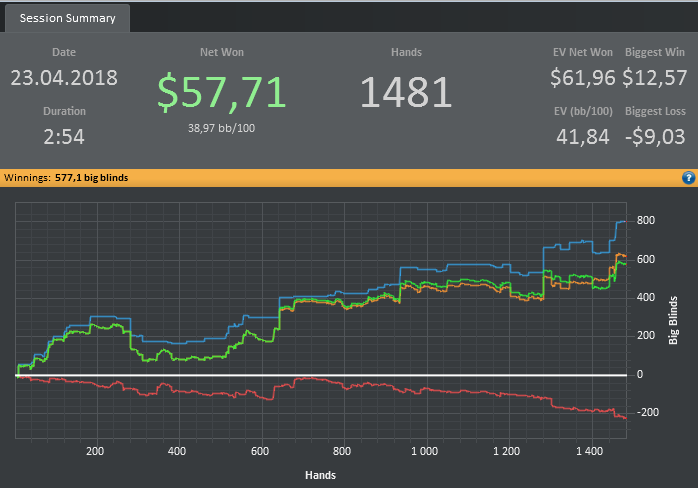Select the EV bb/100 value 41,84
698x488 pixels.
(583, 137)
